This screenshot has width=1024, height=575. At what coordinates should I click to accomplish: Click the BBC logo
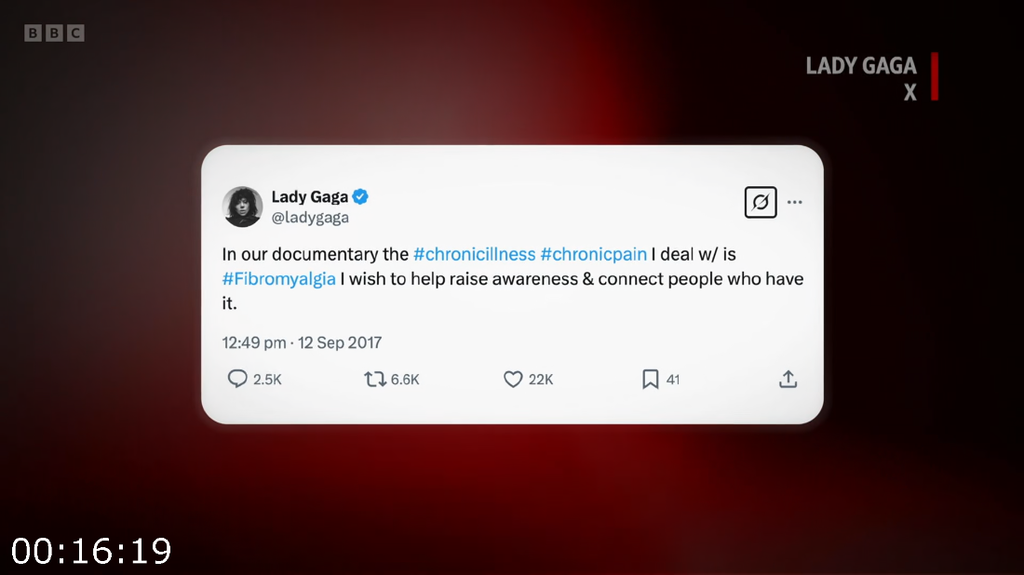(54, 33)
